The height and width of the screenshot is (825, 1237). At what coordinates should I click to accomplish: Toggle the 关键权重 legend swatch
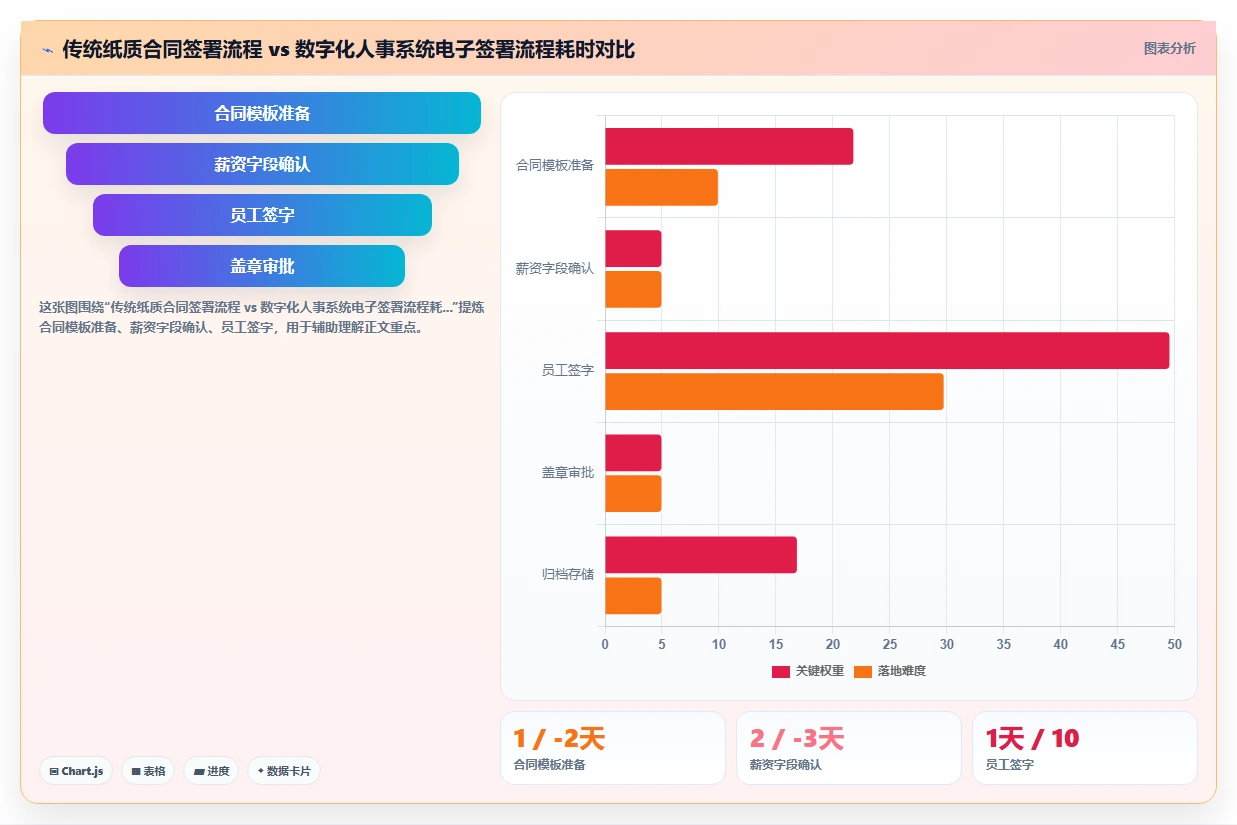pos(781,671)
